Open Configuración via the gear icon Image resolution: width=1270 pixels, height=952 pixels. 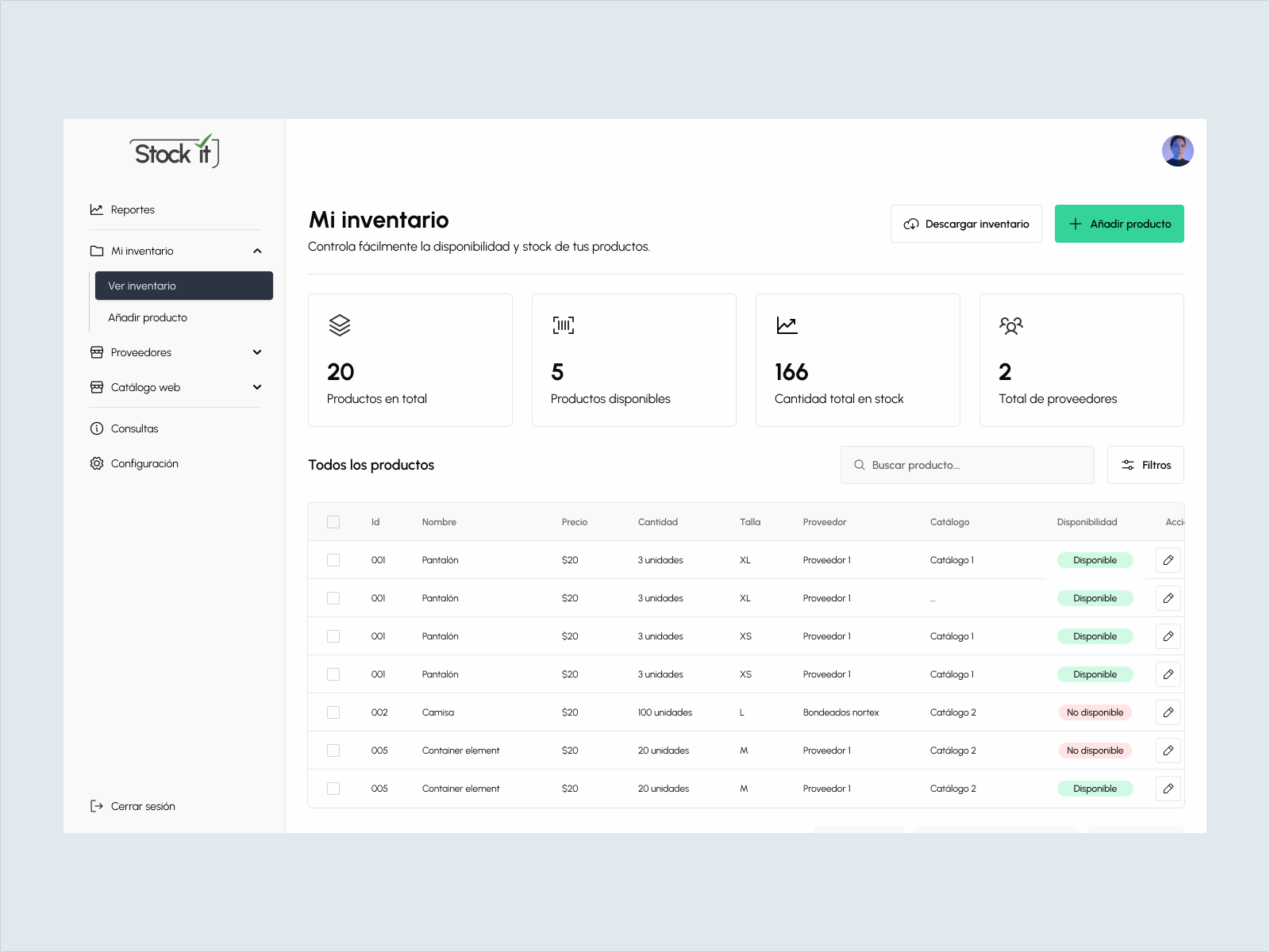96,463
